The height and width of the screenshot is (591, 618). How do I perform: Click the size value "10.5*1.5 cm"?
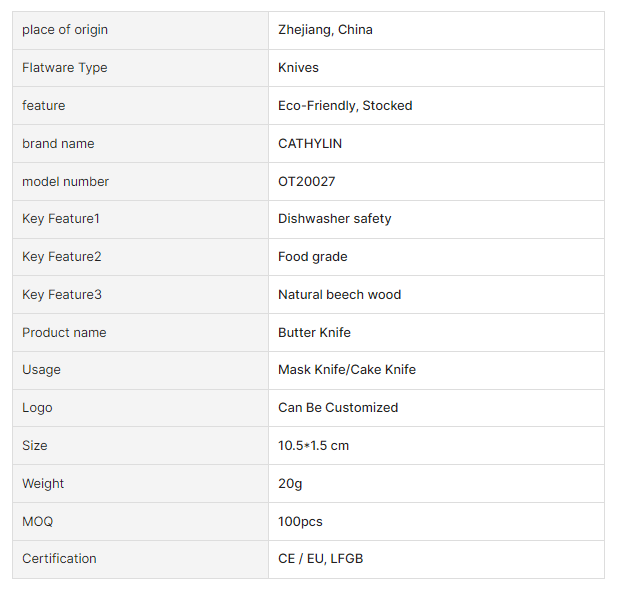pos(313,446)
